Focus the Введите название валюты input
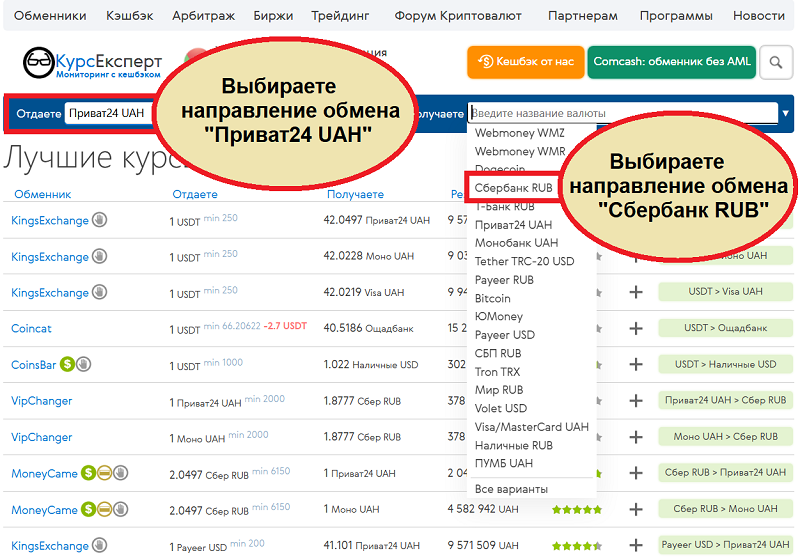The height and width of the screenshot is (560, 800). click(623, 113)
